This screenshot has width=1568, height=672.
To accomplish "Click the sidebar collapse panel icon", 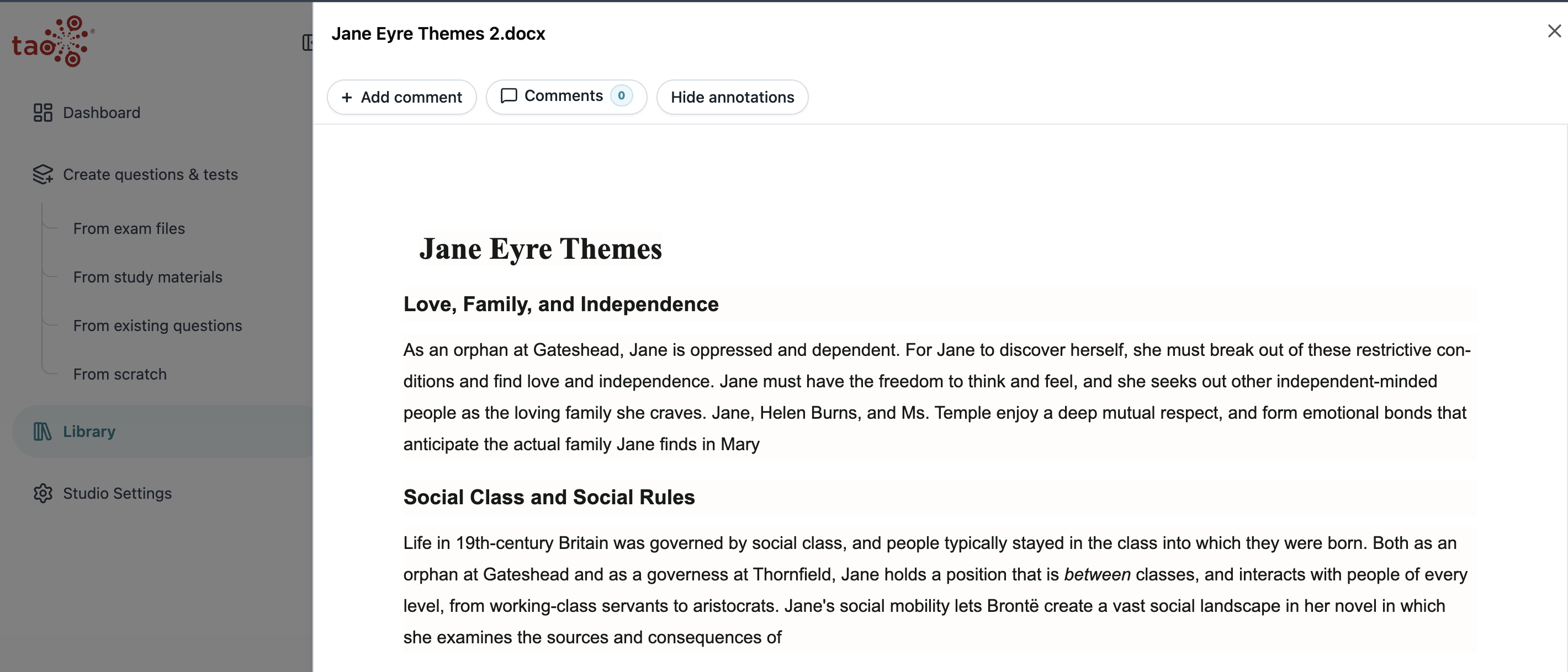I will [x=308, y=42].
